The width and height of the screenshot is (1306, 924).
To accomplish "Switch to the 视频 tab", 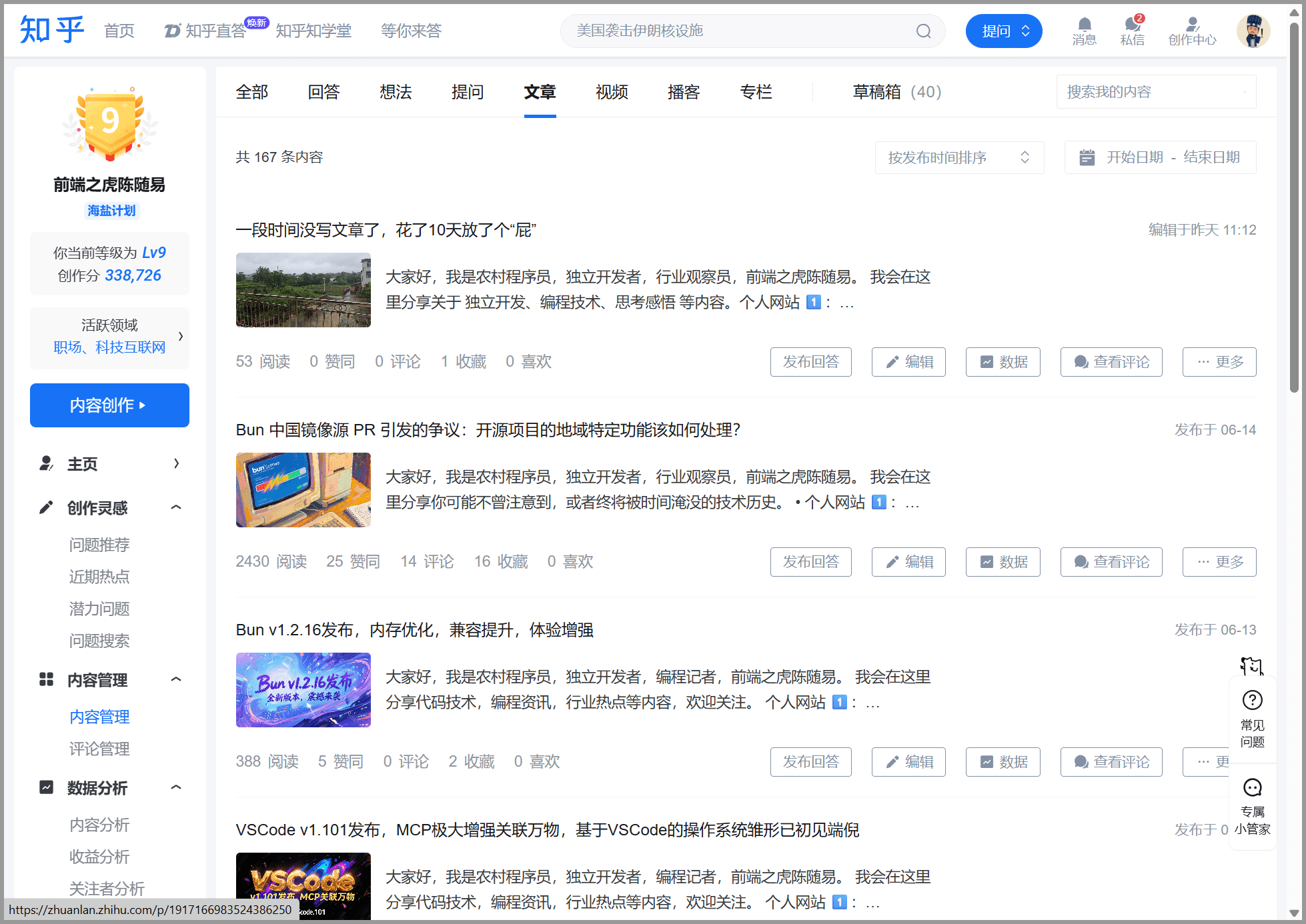I will 612,92.
